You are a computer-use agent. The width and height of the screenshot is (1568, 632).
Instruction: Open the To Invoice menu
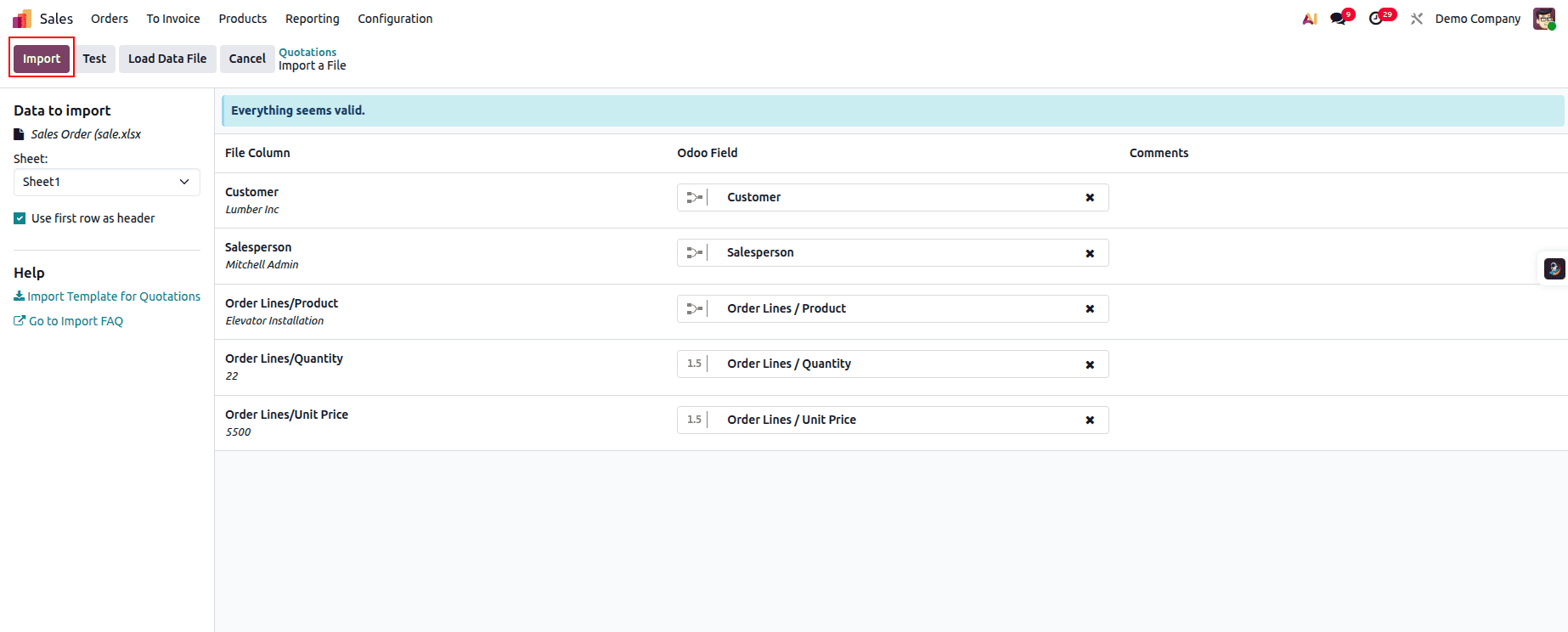tap(173, 19)
